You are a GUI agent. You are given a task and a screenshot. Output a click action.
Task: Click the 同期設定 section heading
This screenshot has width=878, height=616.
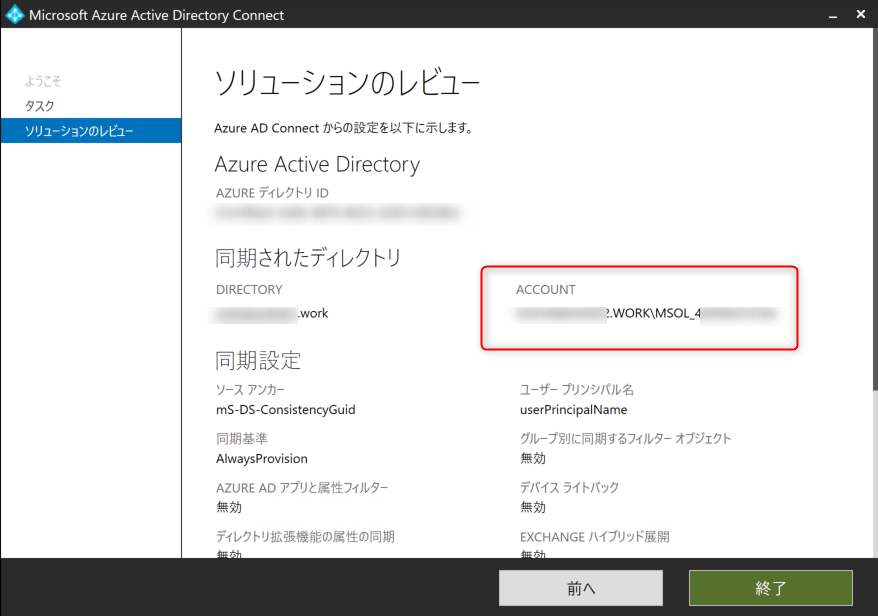point(258,361)
